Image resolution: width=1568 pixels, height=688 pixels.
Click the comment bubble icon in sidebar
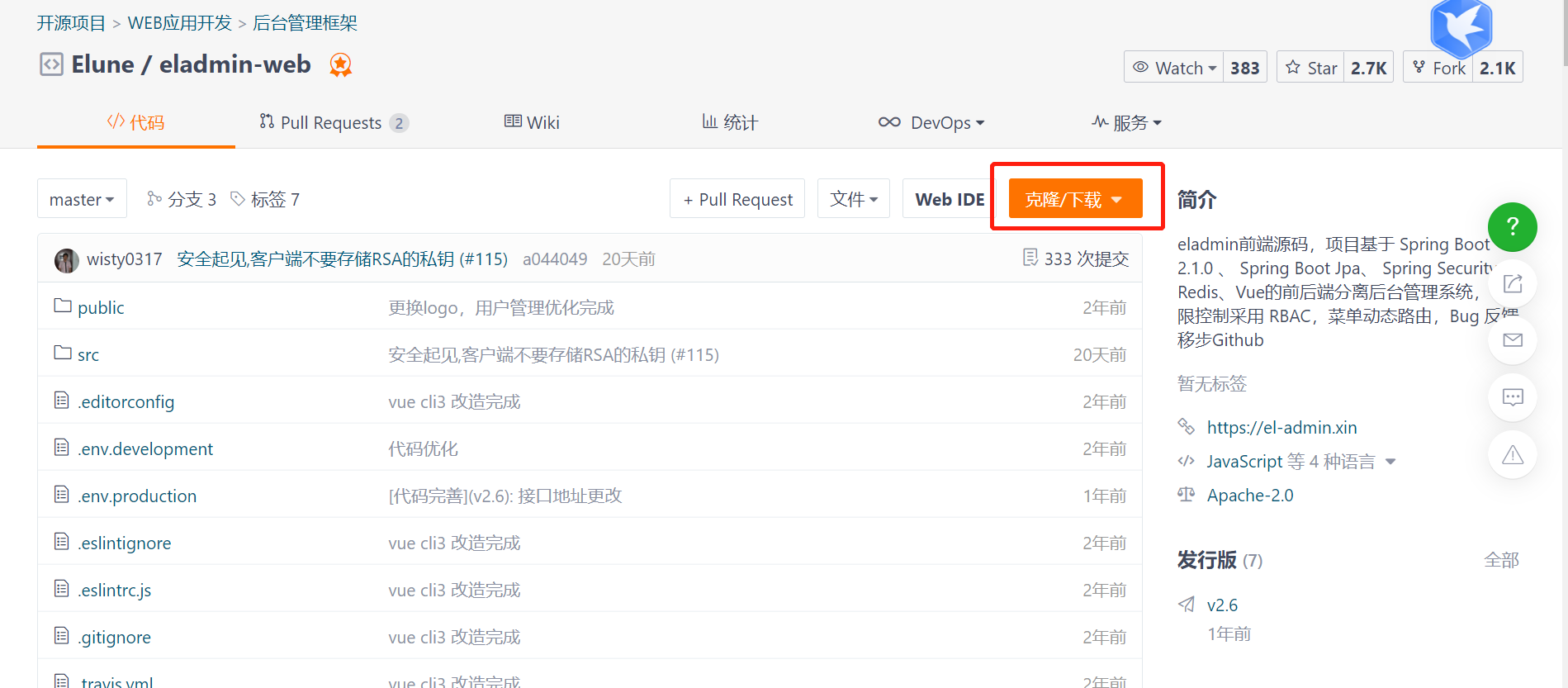click(1512, 397)
